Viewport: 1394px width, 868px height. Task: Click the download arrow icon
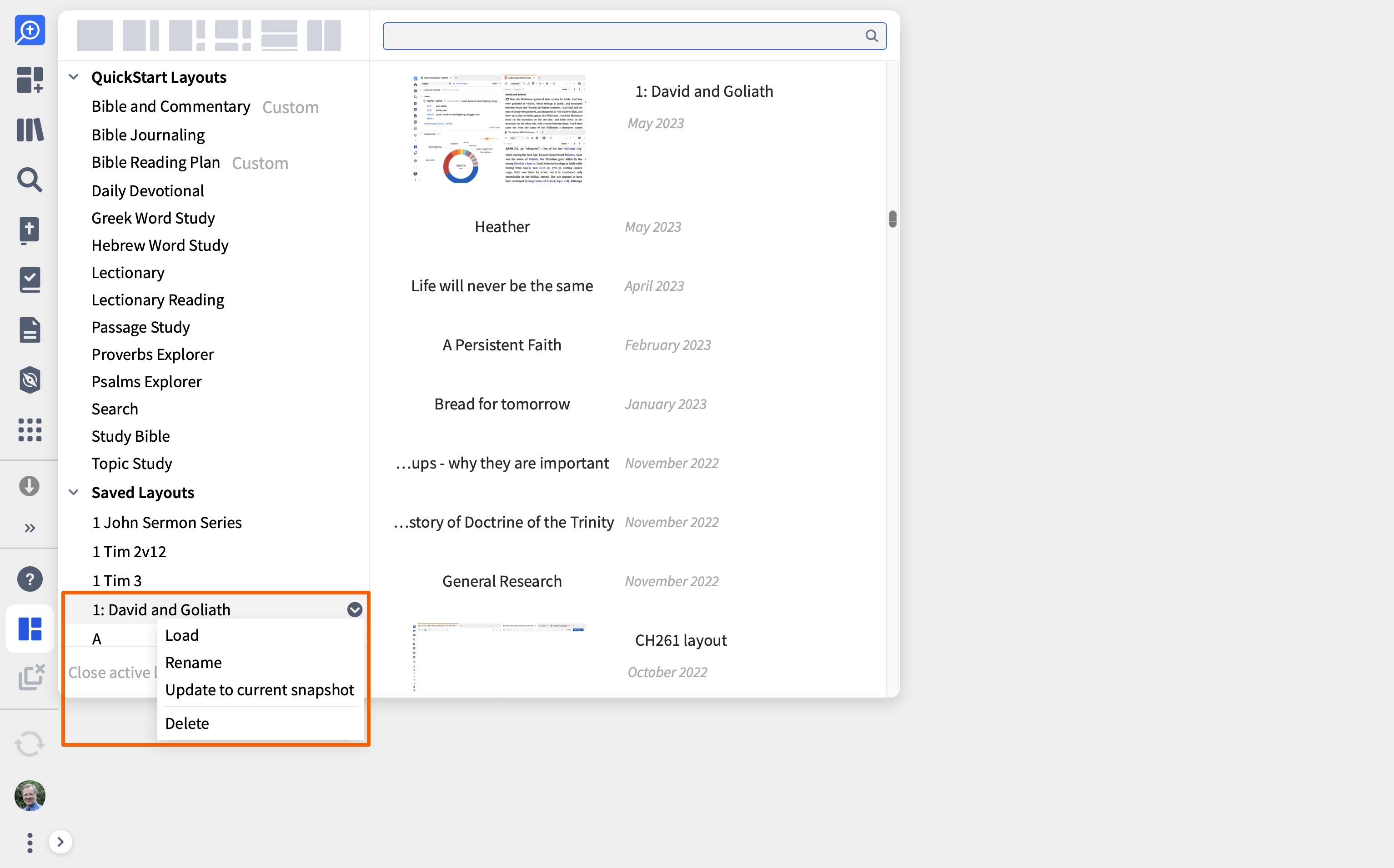click(29, 486)
